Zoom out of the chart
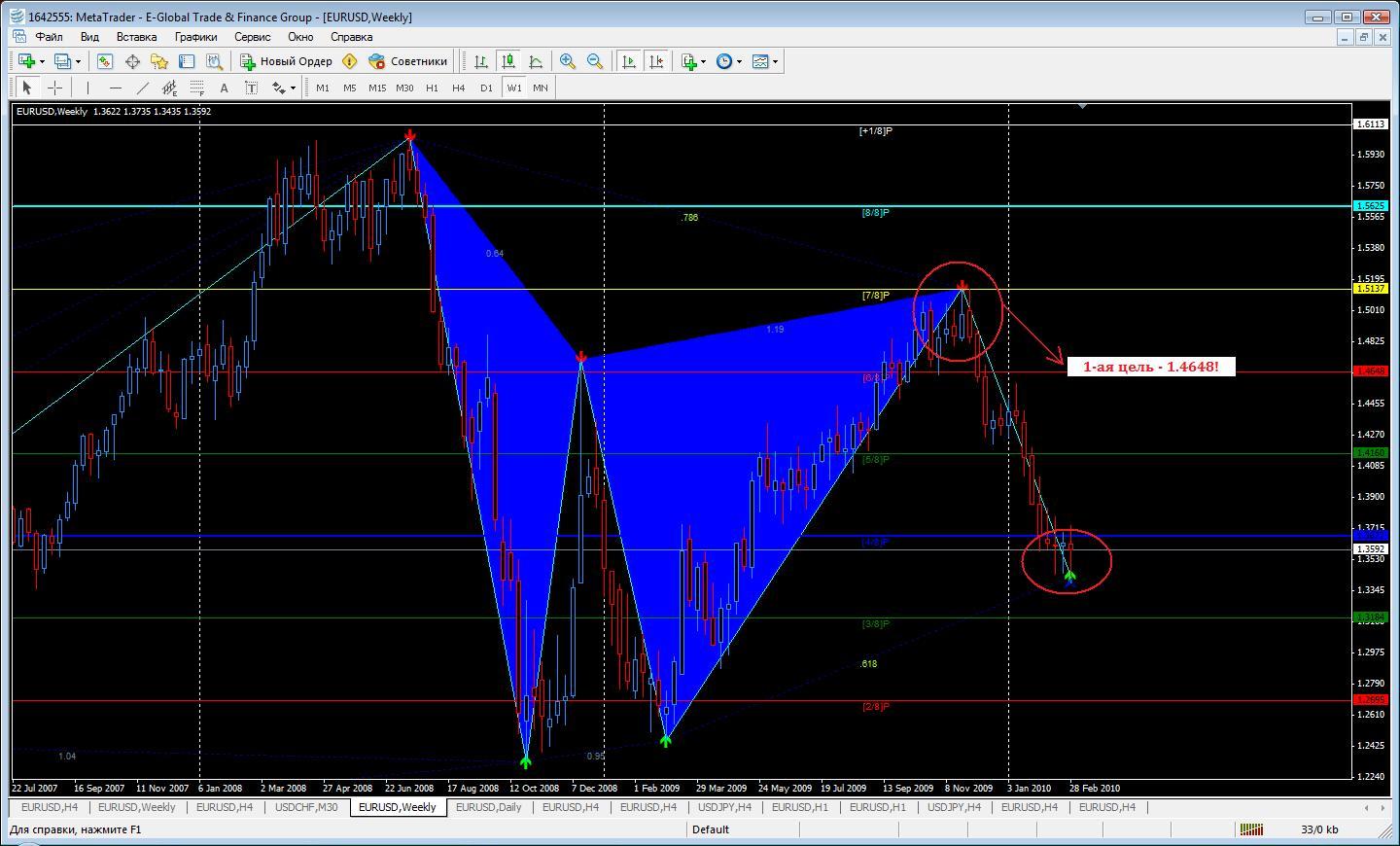The height and width of the screenshot is (846, 1400). click(595, 61)
